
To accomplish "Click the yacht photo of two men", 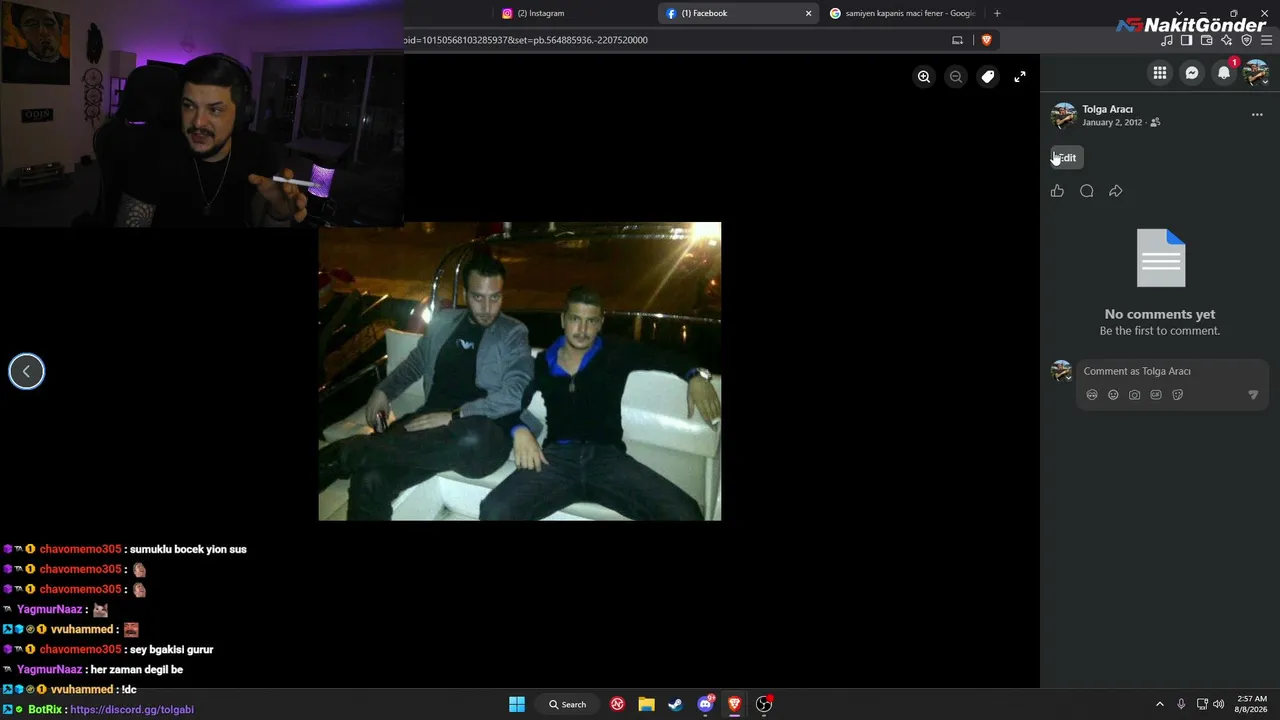I will pyautogui.click(x=520, y=371).
